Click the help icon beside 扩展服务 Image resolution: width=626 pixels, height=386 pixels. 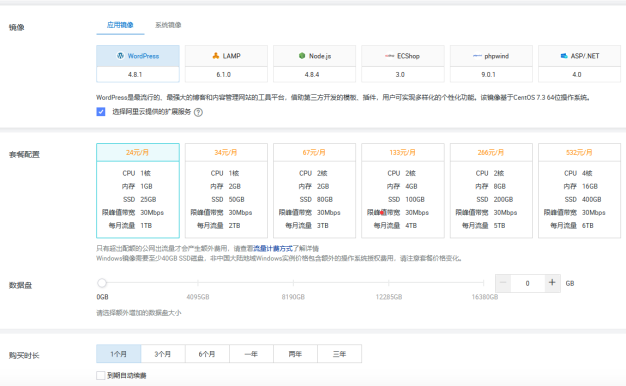tap(198, 113)
